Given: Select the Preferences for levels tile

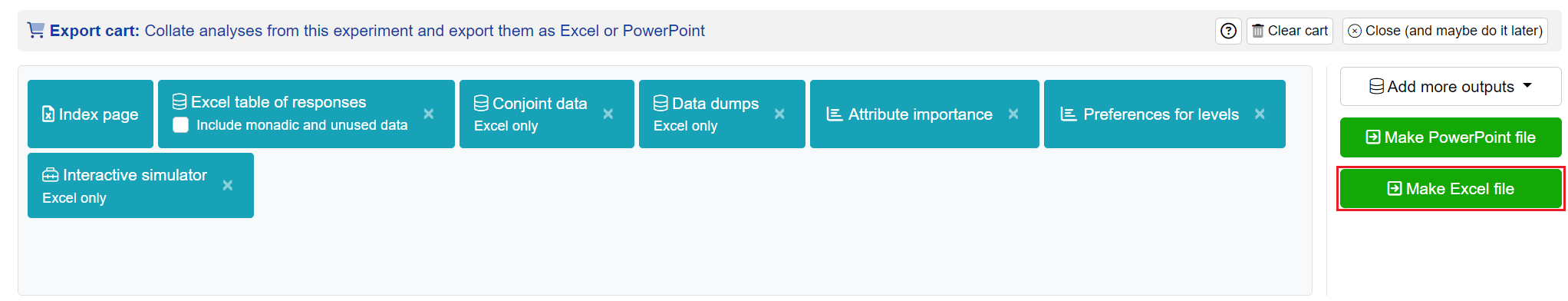Looking at the screenshot, I should click(1164, 114).
